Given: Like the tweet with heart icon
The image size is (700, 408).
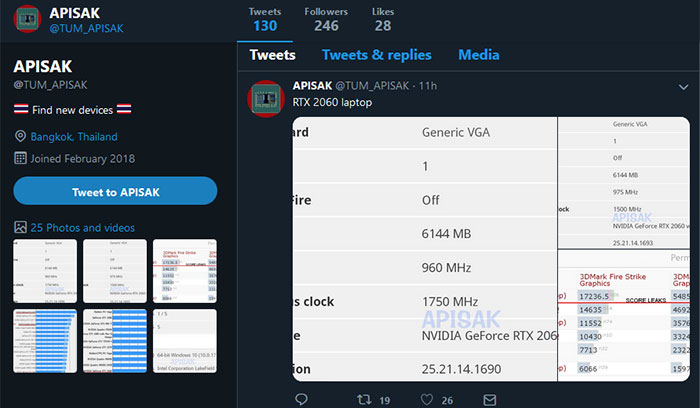Looking at the screenshot, I should click(427, 400).
